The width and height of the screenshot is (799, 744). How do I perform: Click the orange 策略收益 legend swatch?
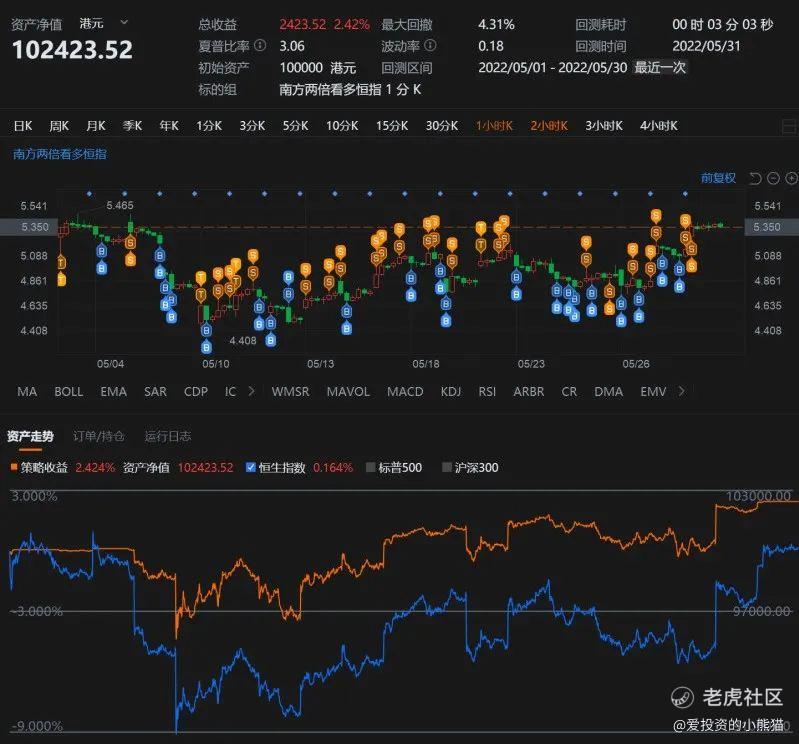14,466
